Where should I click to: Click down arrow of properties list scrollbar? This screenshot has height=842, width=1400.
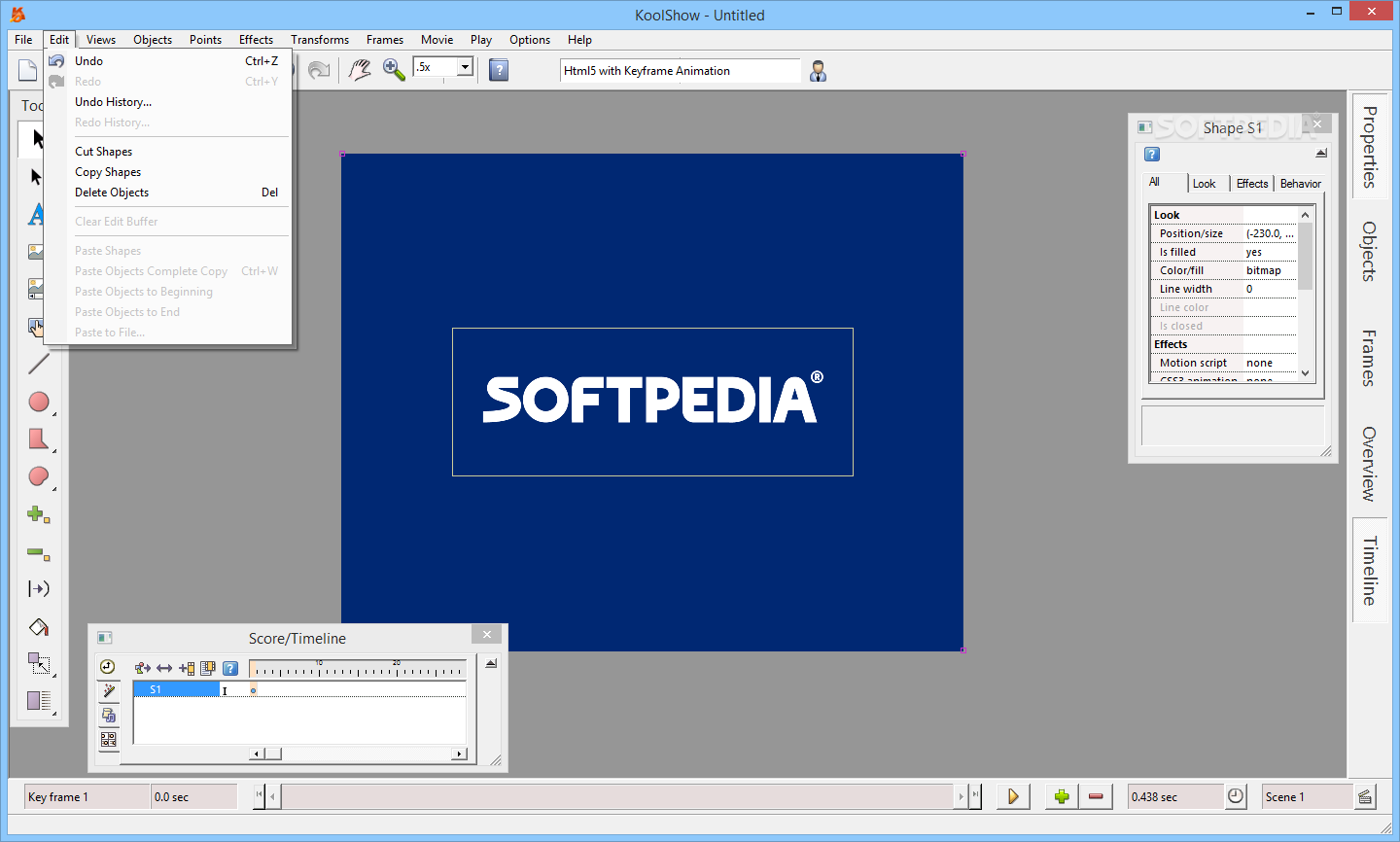pyautogui.click(x=1305, y=372)
